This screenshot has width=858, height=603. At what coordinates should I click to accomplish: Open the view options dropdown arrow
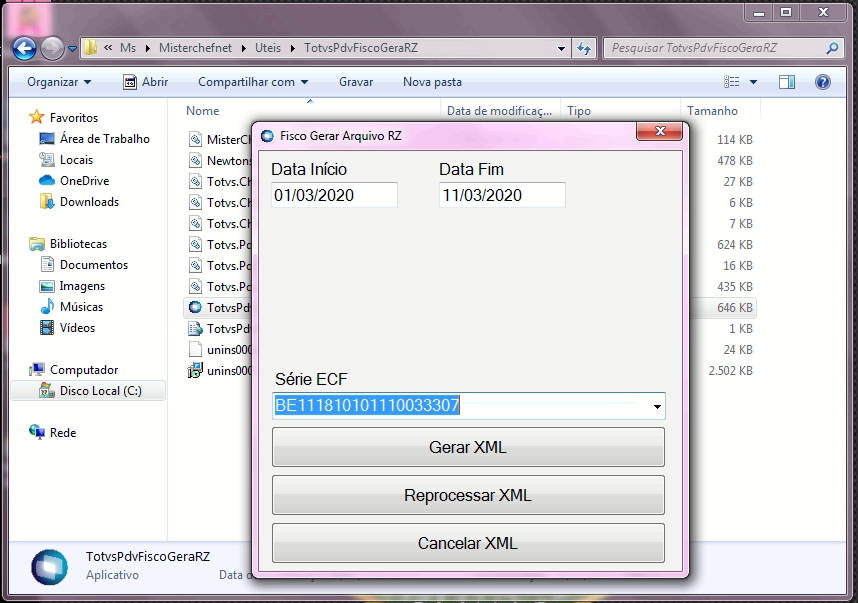(753, 82)
